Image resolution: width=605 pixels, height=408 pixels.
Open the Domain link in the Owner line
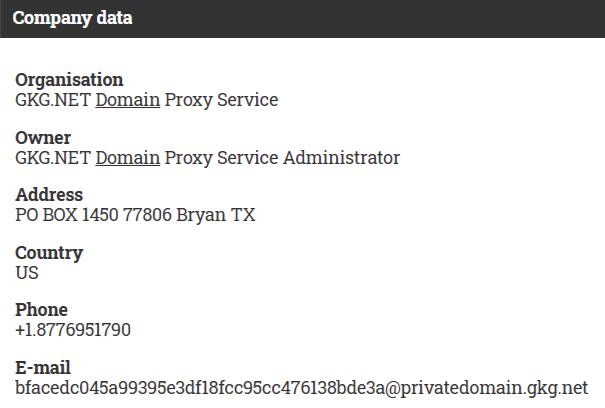128,157
